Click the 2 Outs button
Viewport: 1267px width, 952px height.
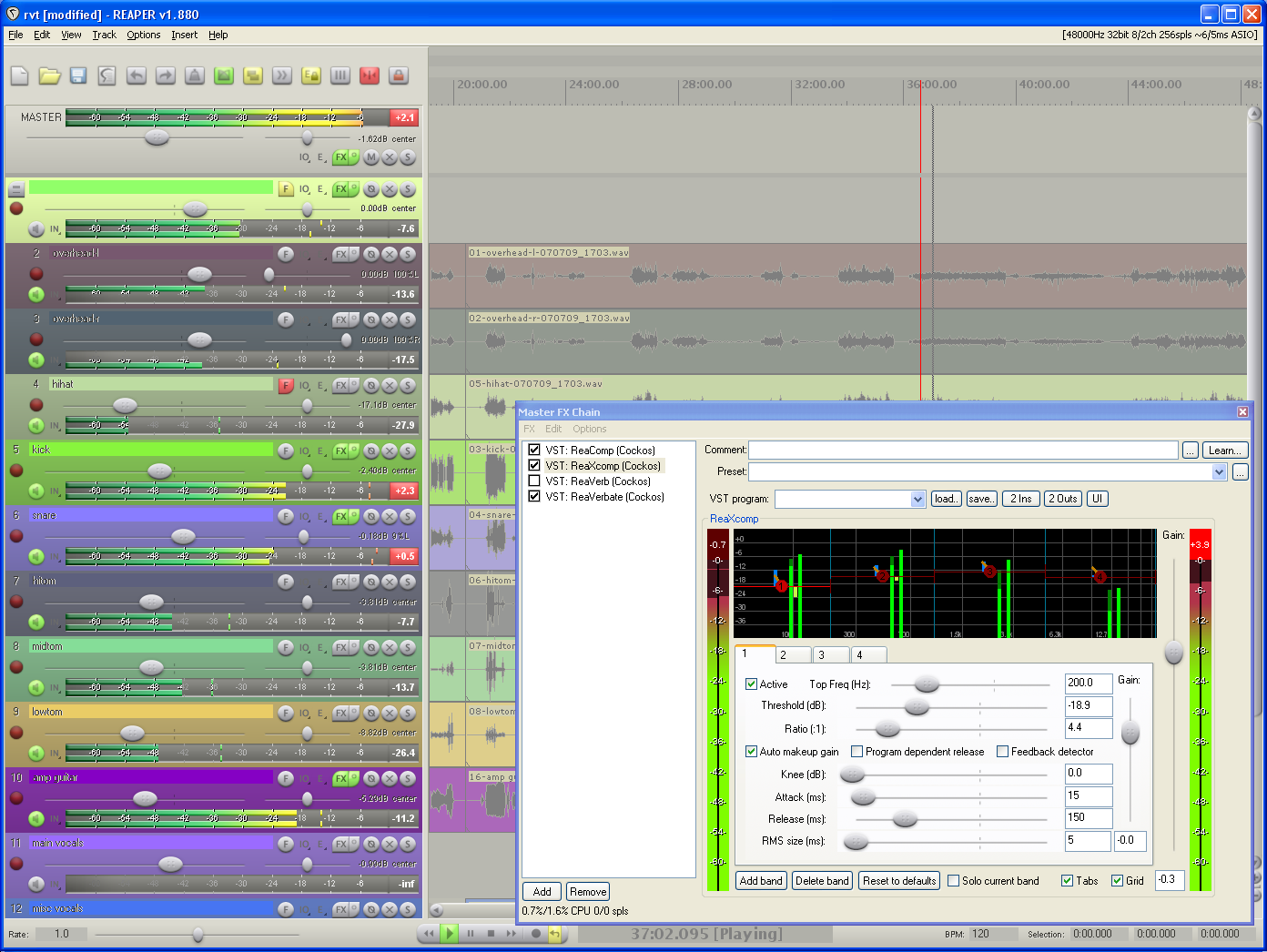click(1062, 499)
